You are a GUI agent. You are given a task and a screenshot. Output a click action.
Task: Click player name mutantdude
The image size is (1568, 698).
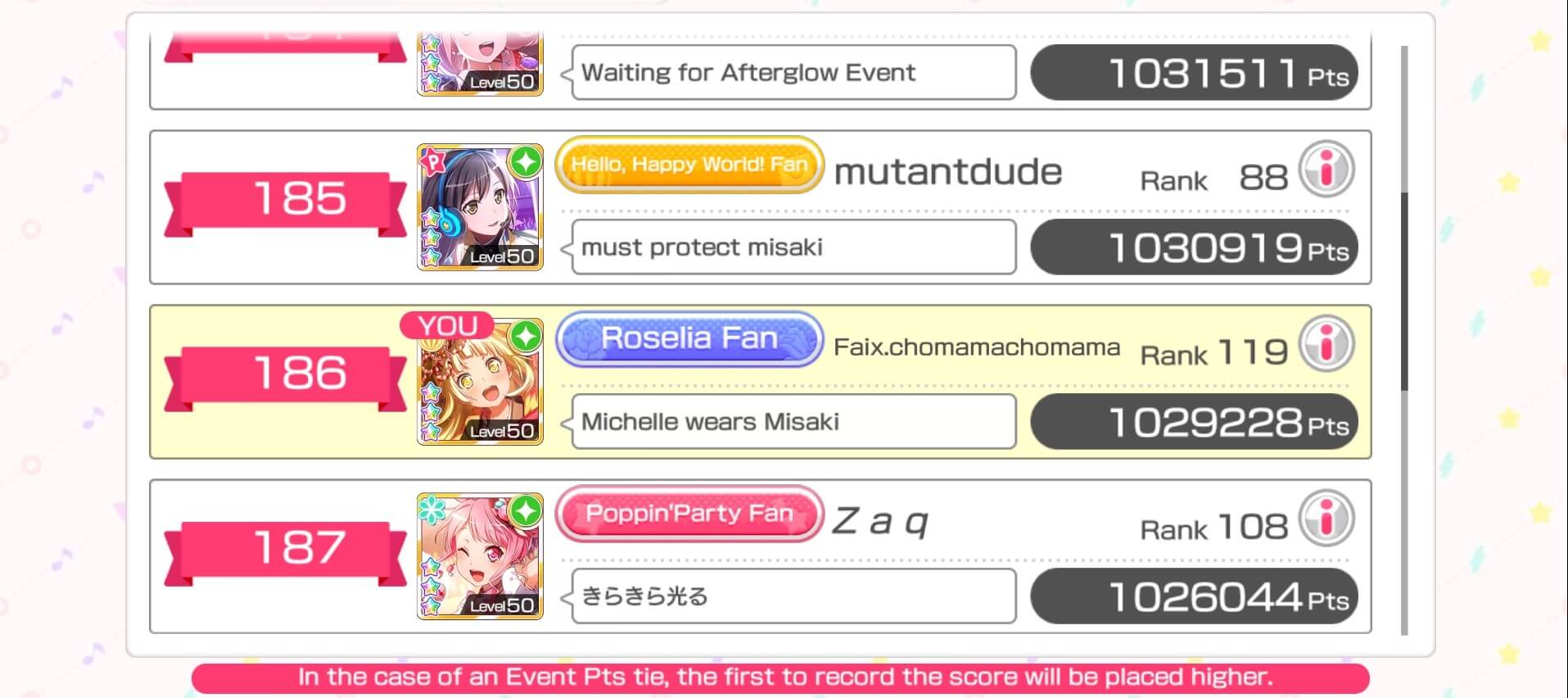click(x=948, y=172)
